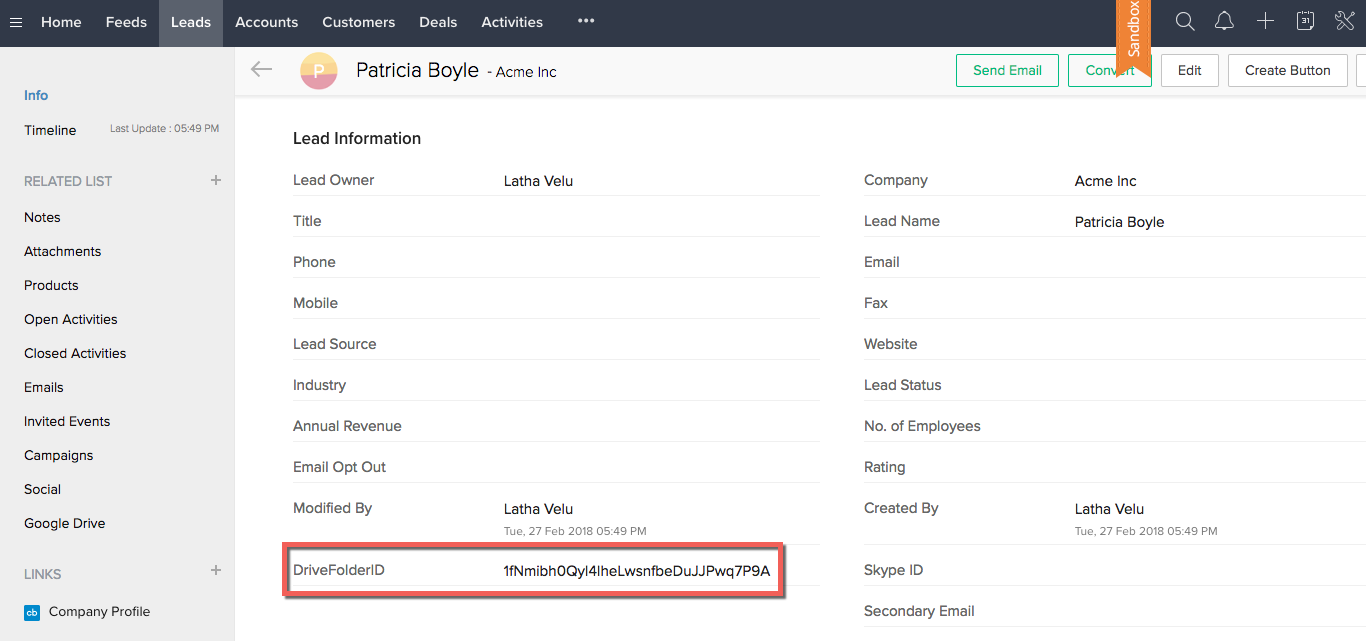Click the Edit button
The image size is (1366, 641).
click(x=1189, y=71)
